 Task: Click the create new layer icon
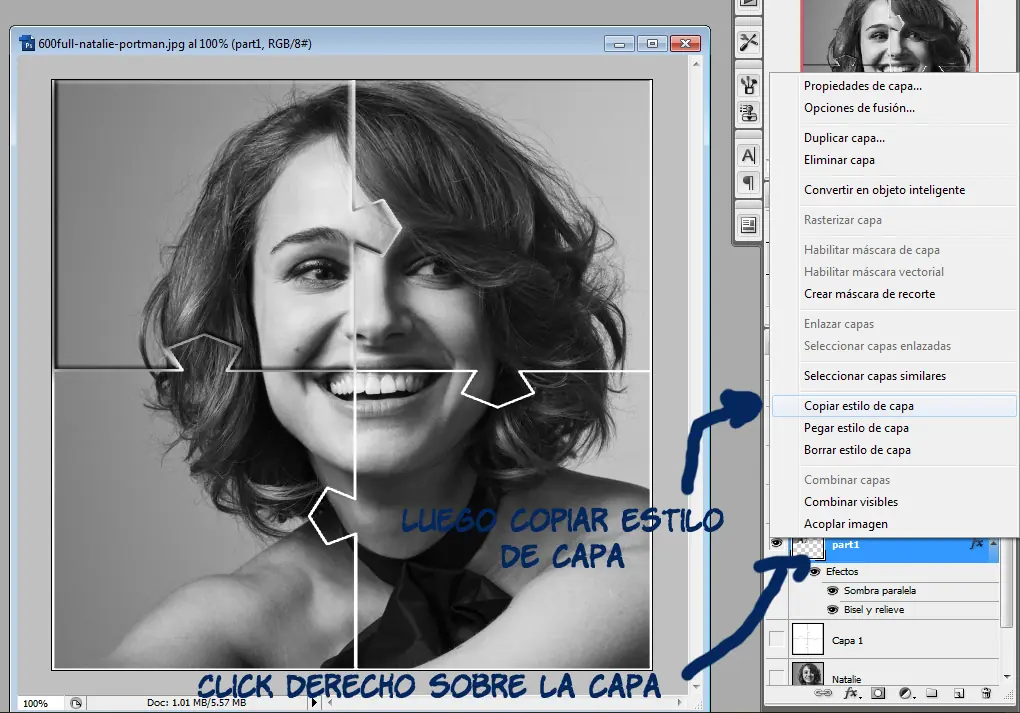(x=958, y=693)
